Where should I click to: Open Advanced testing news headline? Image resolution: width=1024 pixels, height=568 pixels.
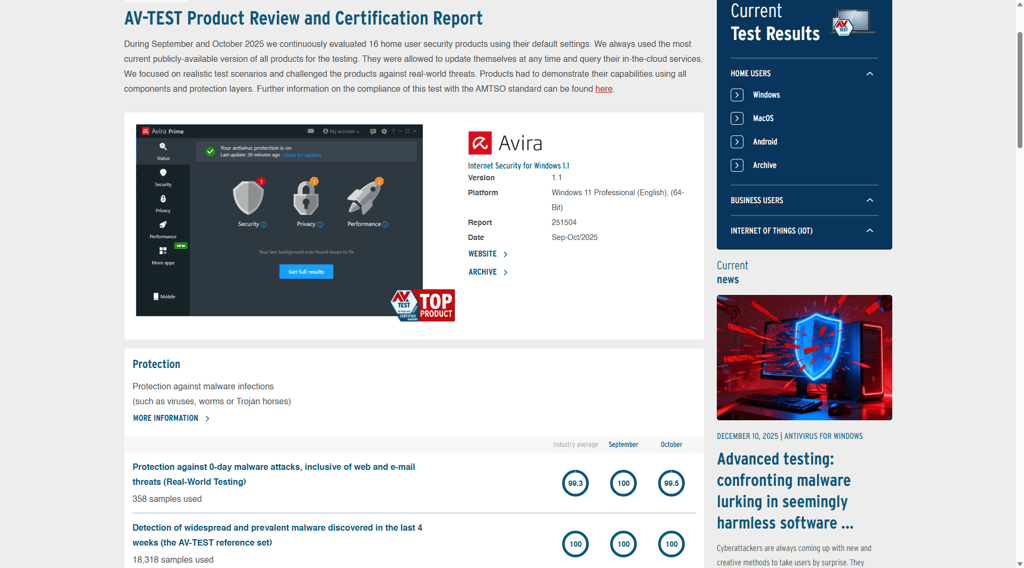(785, 491)
